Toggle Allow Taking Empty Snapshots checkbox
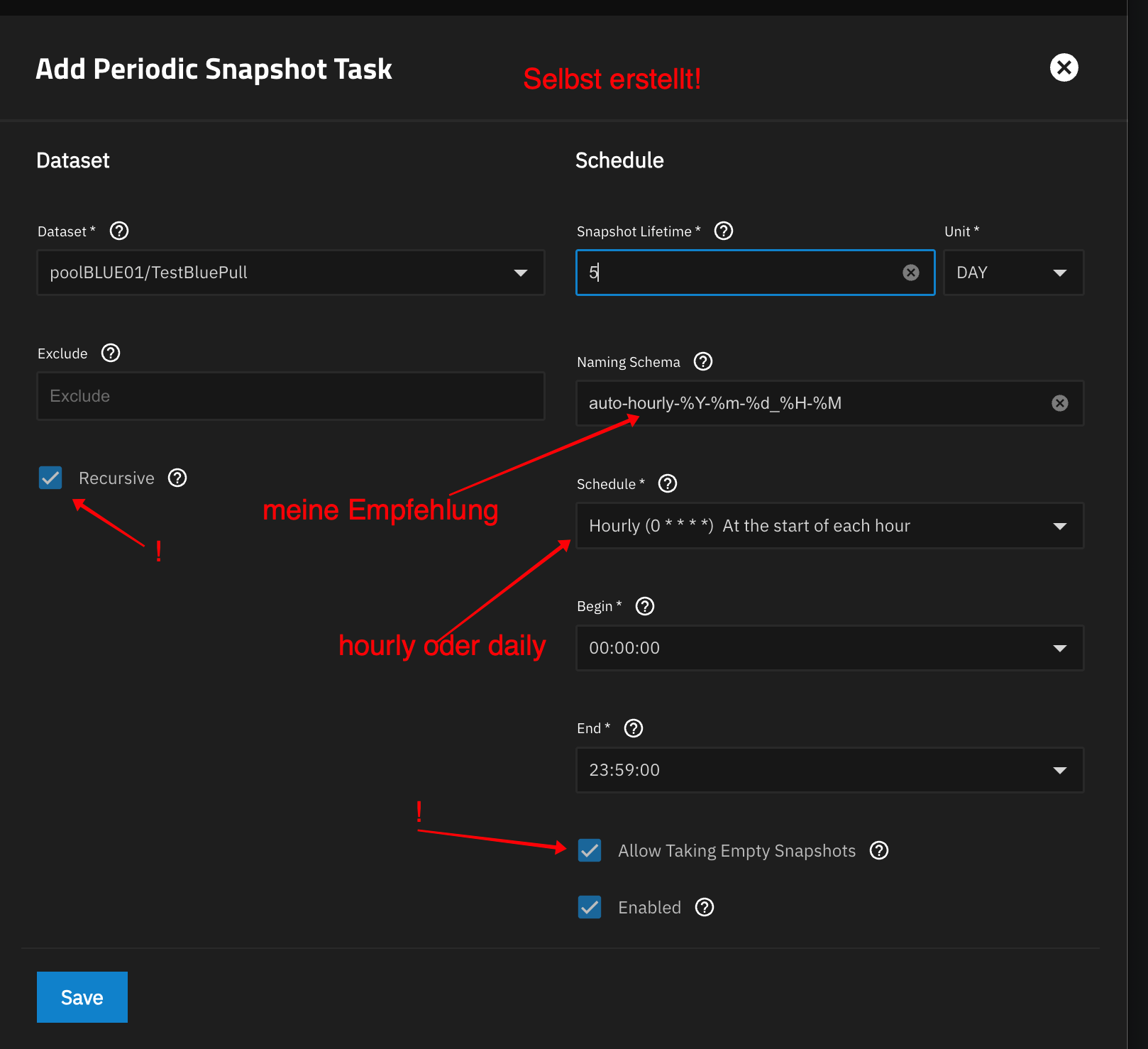The image size is (1148, 1049). (x=590, y=850)
